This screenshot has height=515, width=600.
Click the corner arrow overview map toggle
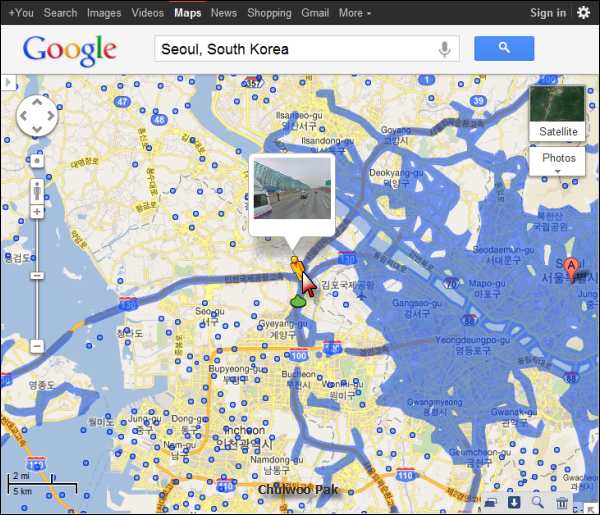pyautogui.click(x=592, y=508)
